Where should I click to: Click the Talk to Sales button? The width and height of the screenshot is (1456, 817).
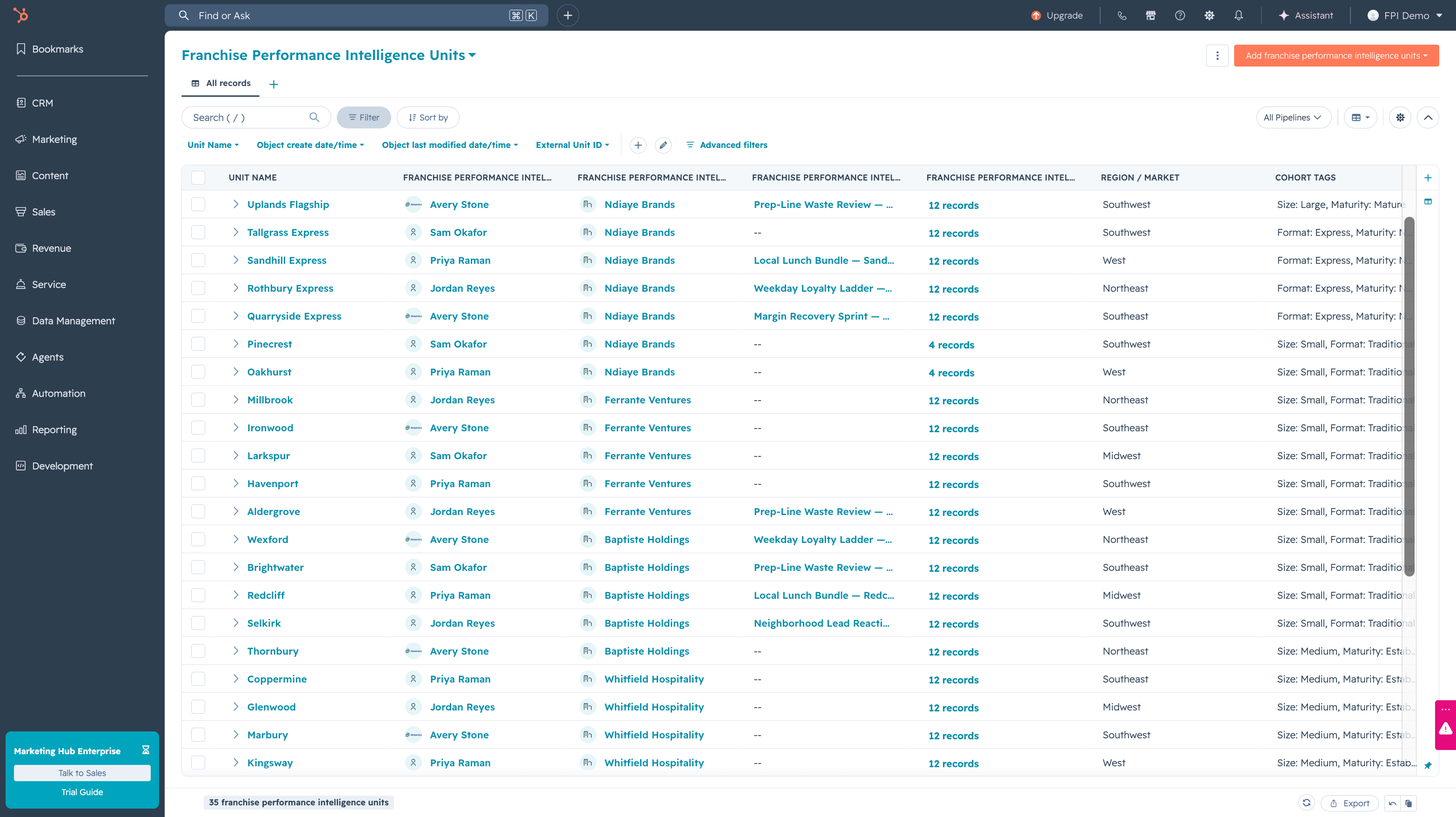tap(82, 773)
